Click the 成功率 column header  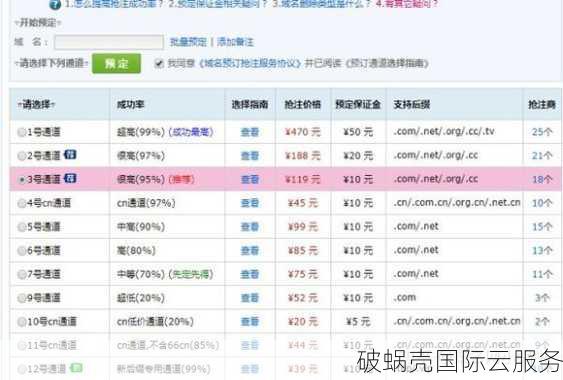pos(131,105)
